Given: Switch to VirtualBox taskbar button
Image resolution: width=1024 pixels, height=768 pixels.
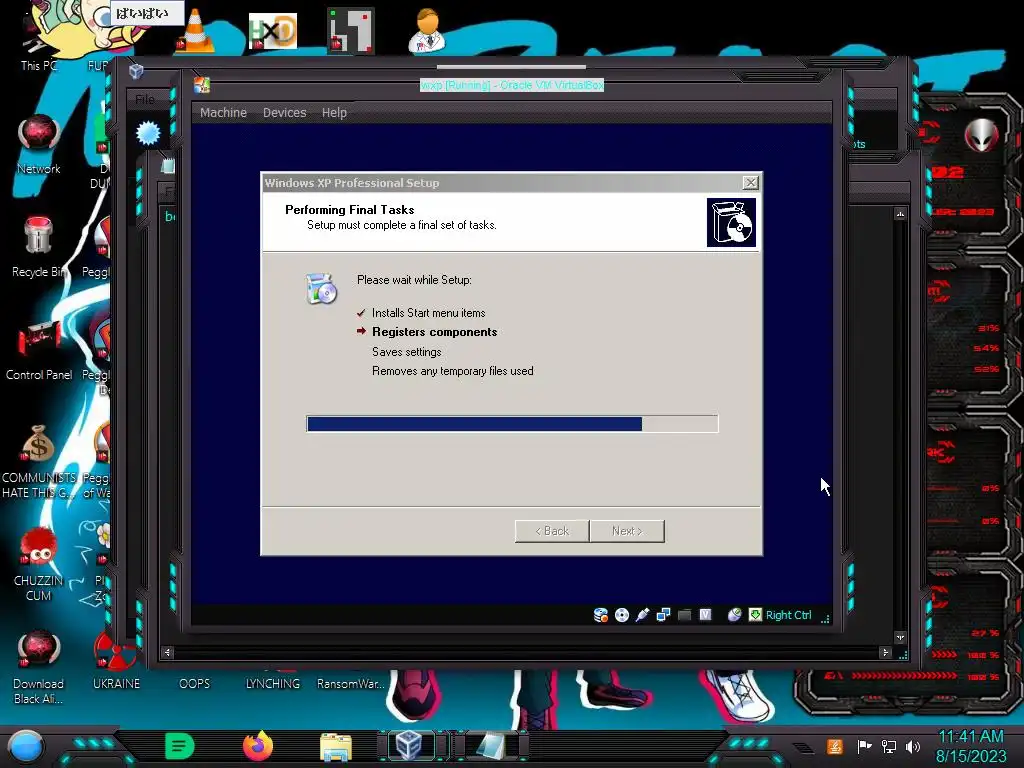Looking at the screenshot, I should pyautogui.click(x=409, y=746).
